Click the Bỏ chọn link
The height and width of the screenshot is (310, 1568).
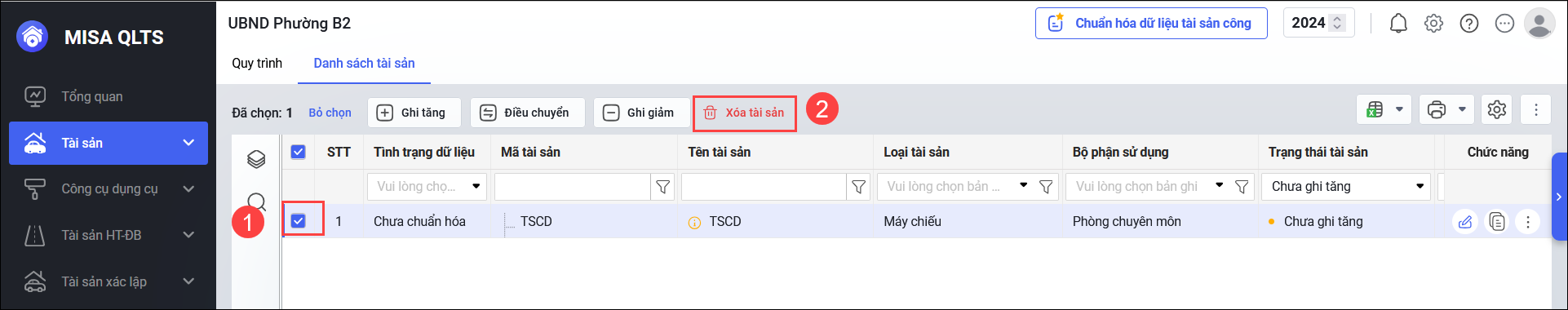pos(330,113)
